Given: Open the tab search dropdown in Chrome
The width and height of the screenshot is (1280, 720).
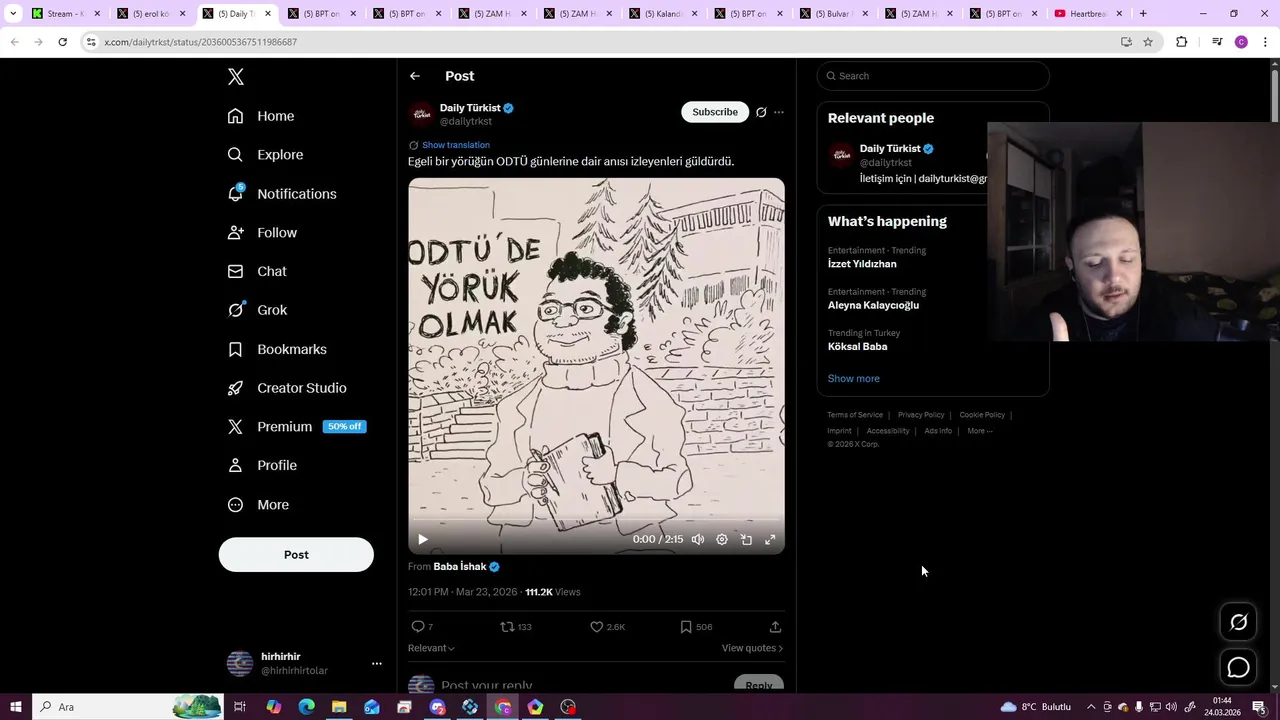Looking at the screenshot, I should click(13, 14).
